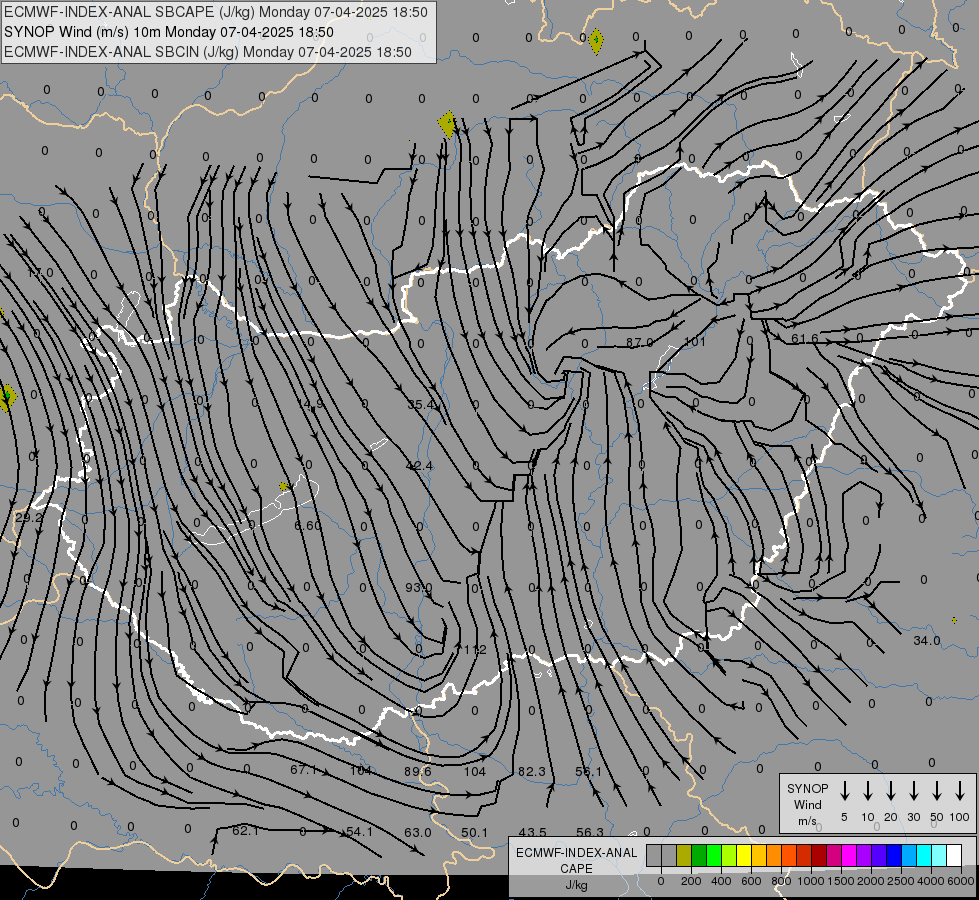Click the J/kg unit label in the legend

pos(576,885)
